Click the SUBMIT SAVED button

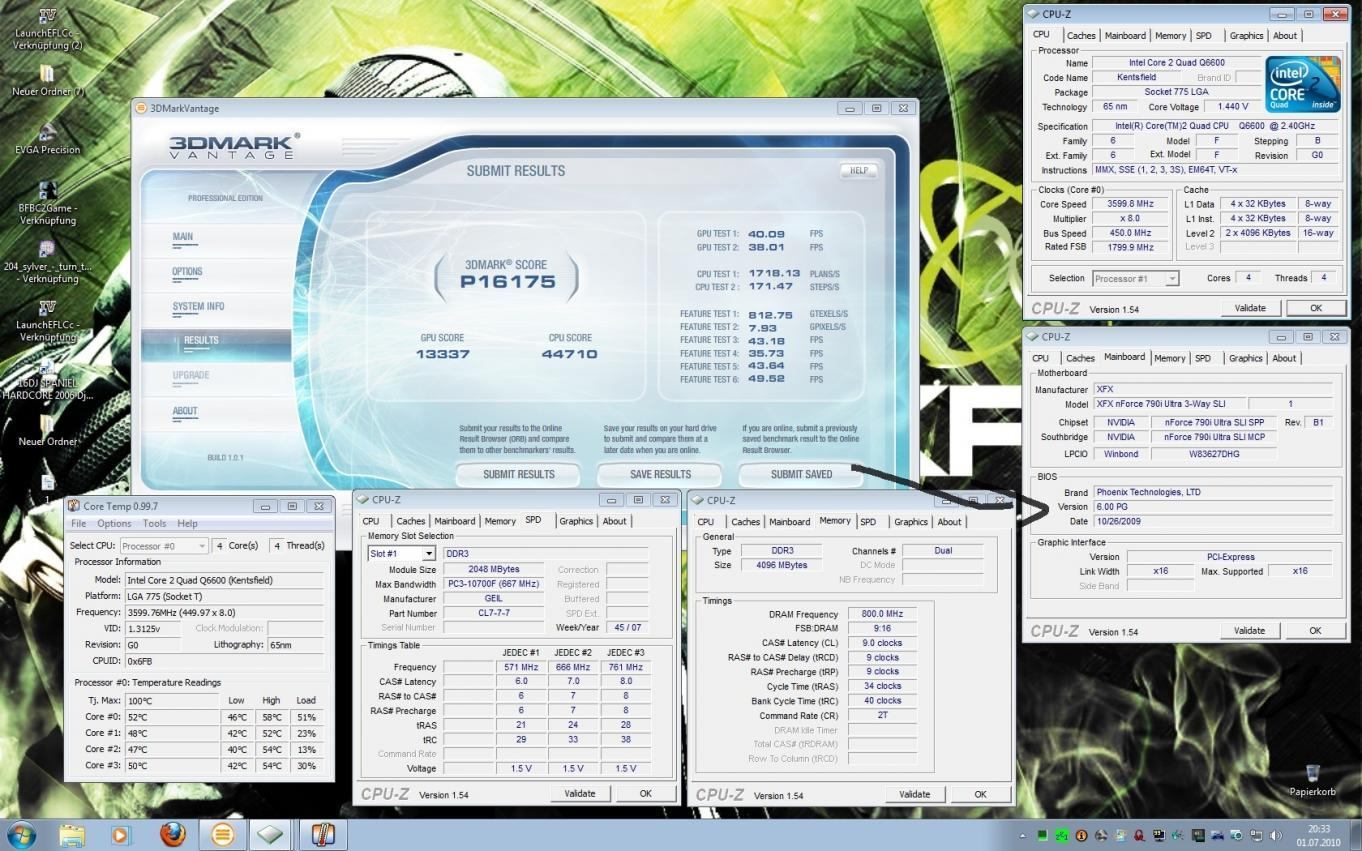801,474
